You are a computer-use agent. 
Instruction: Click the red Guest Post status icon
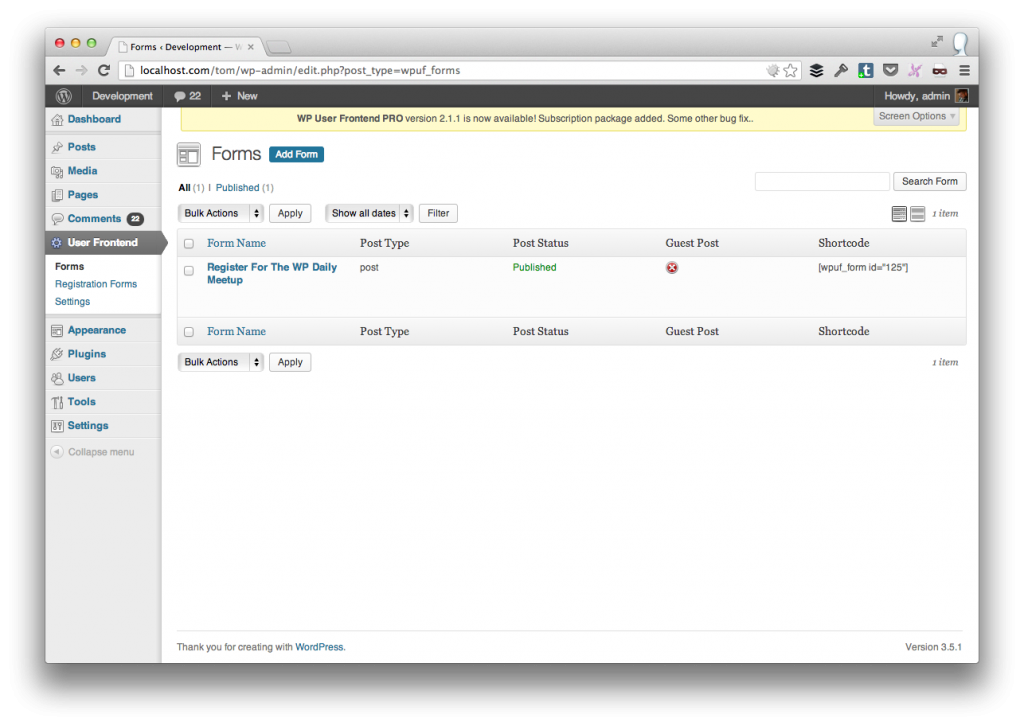tap(672, 268)
